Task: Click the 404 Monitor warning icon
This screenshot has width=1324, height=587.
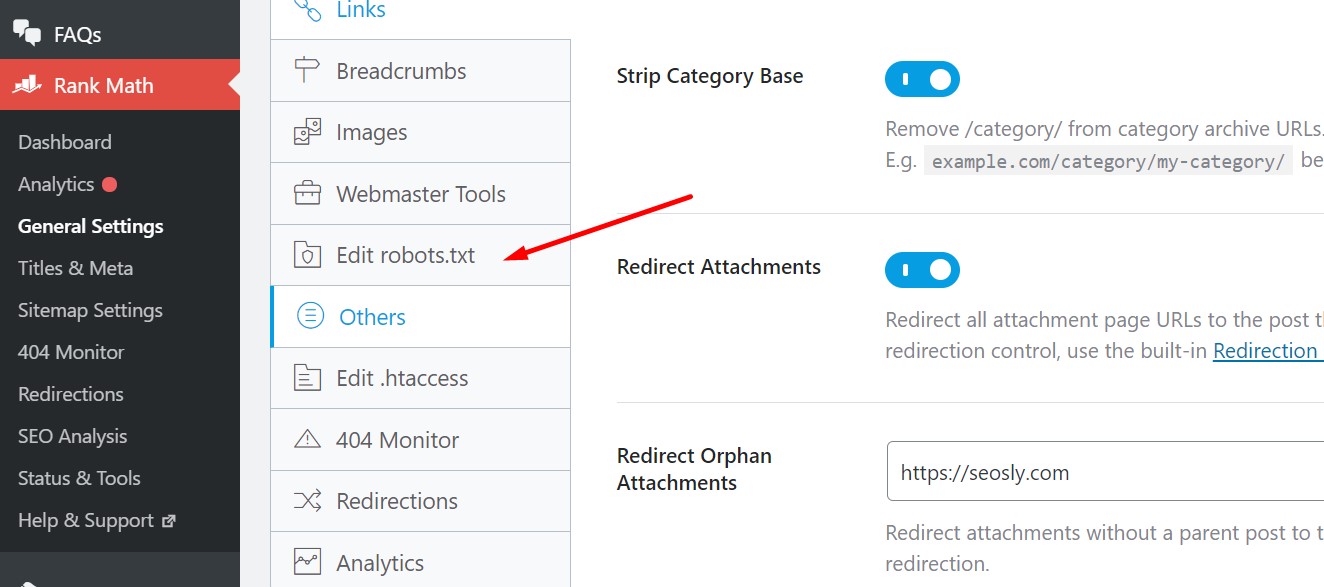Action: pyautogui.click(x=306, y=439)
